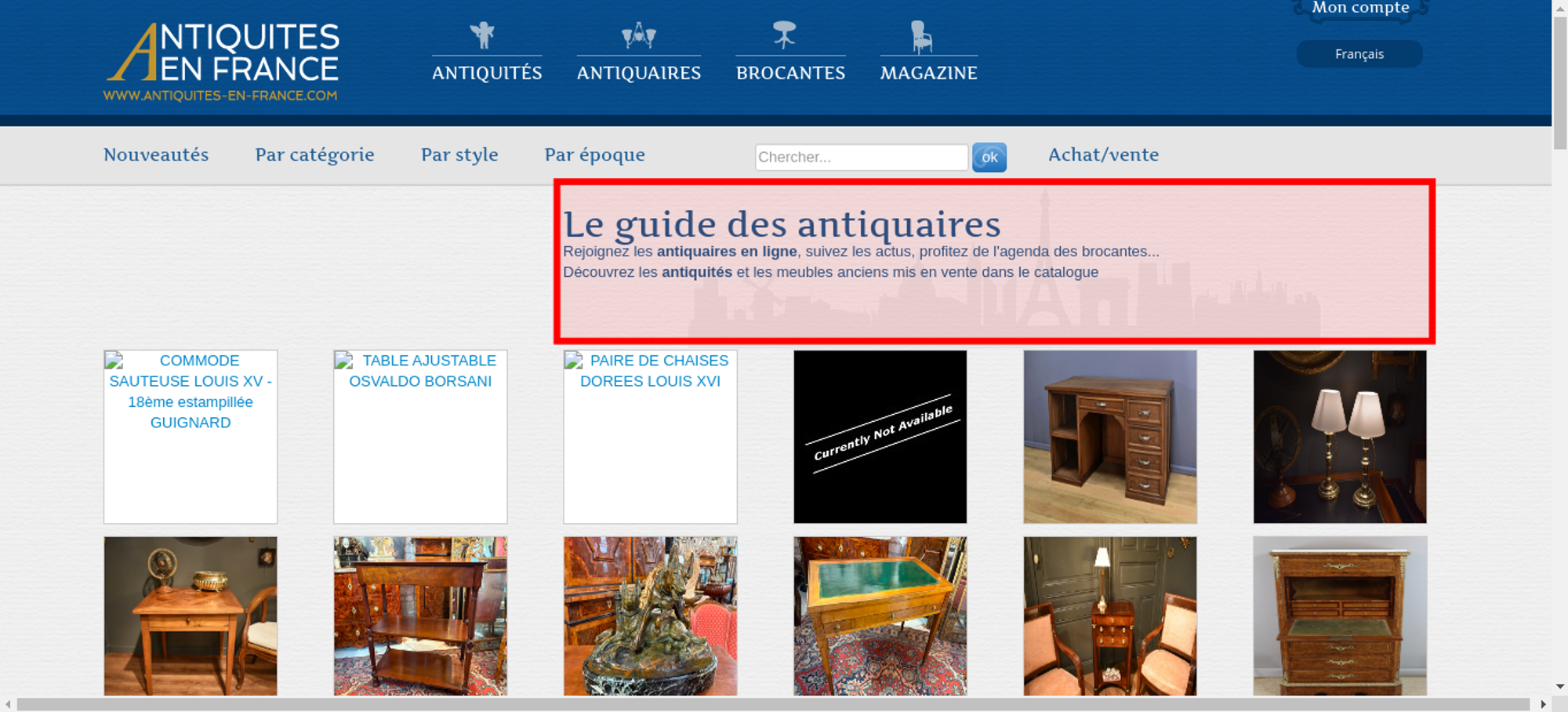1568x712 pixels.
Task: Click inside the Chercher search field
Action: 862,157
